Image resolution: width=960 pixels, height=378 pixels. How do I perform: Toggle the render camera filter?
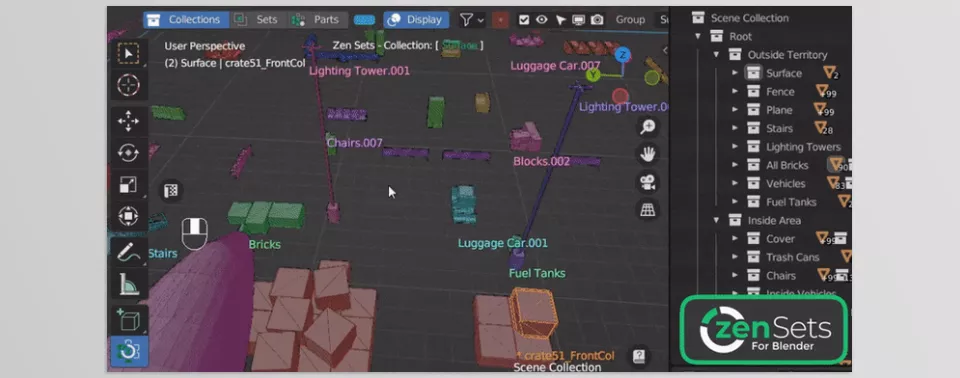click(597, 20)
